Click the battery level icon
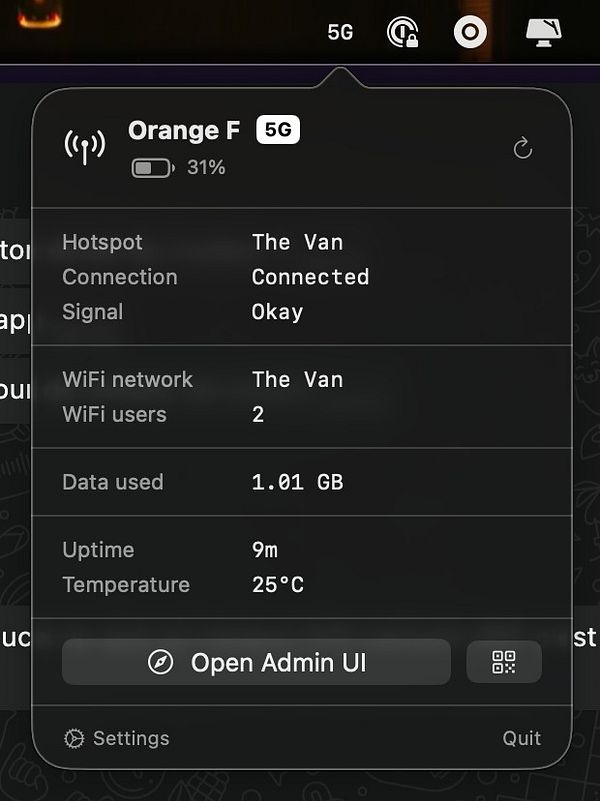The height and width of the screenshot is (801, 600). pyautogui.click(x=153, y=168)
